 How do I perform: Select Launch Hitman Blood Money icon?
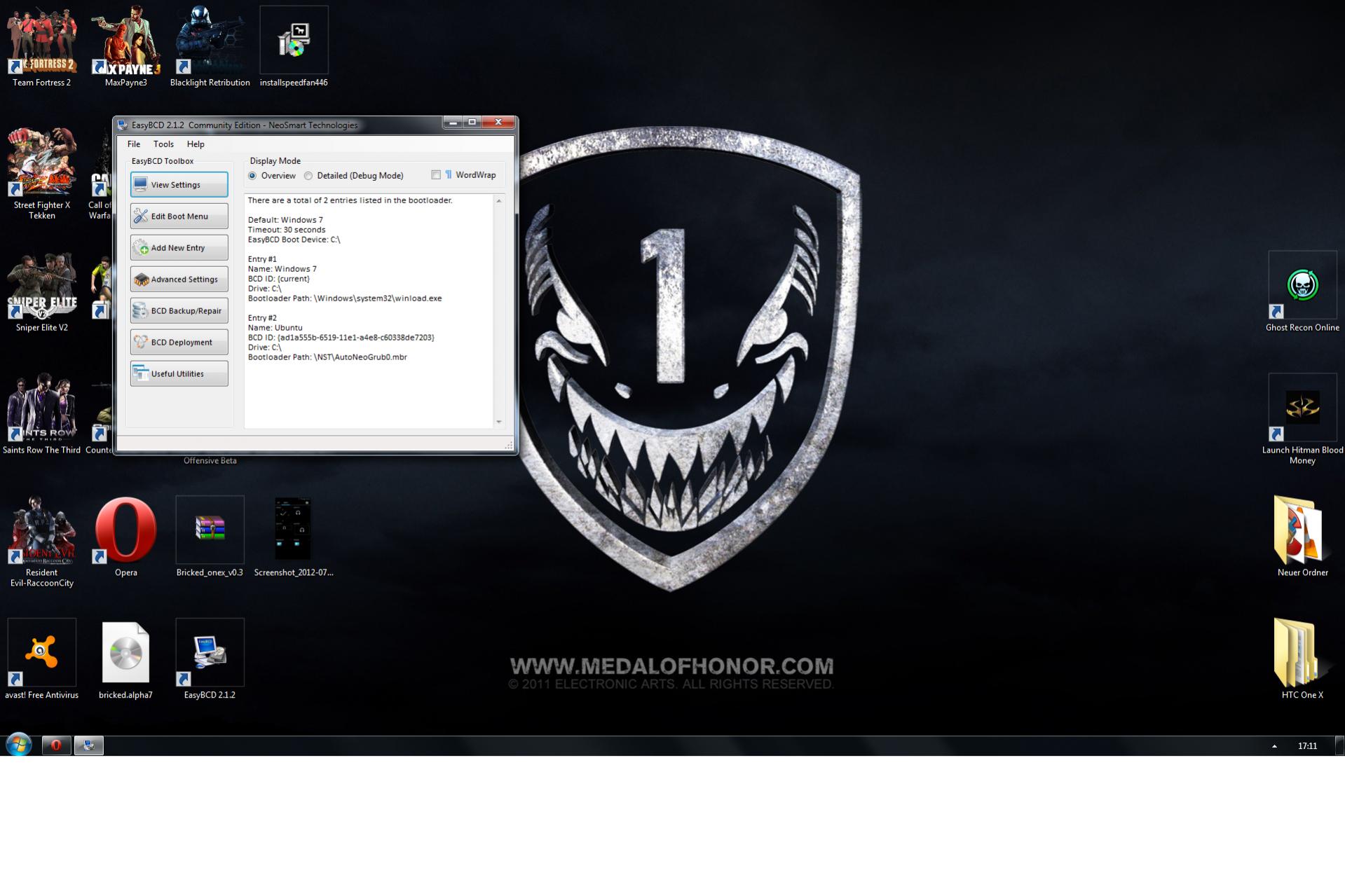tap(1302, 419)
